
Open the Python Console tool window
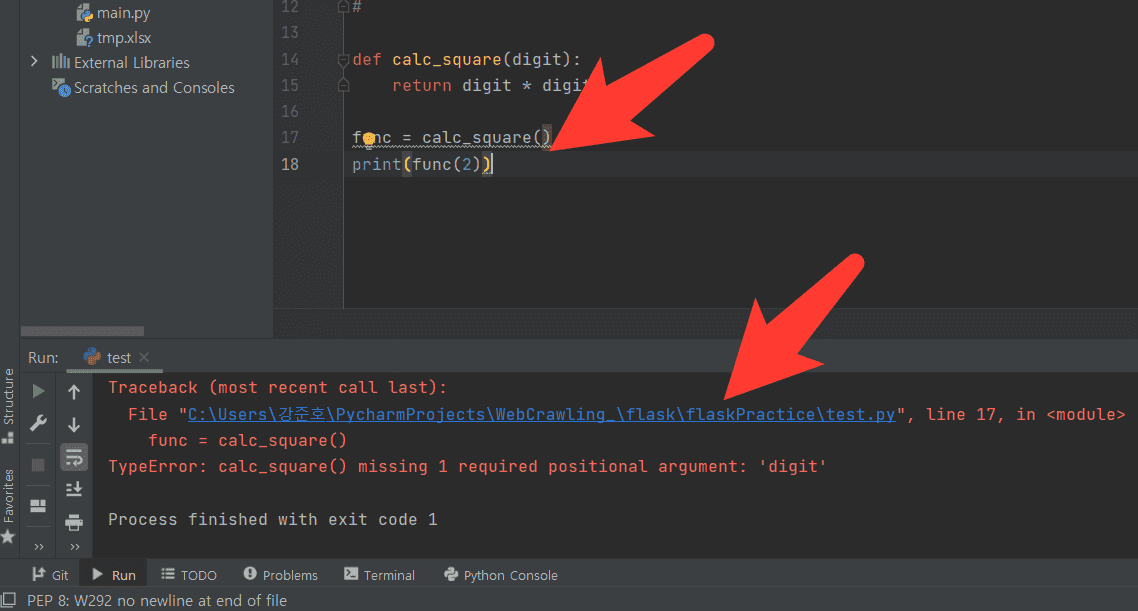pos(501,575)
